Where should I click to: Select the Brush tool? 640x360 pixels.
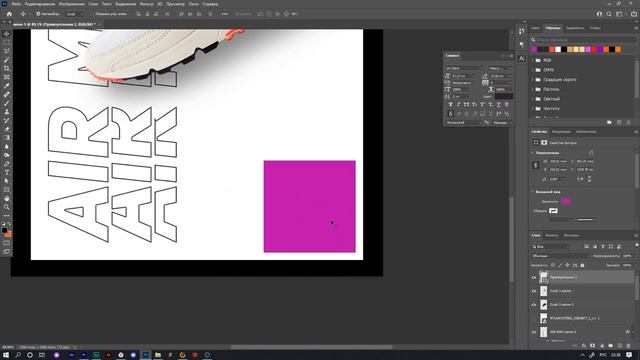point(7,103)
